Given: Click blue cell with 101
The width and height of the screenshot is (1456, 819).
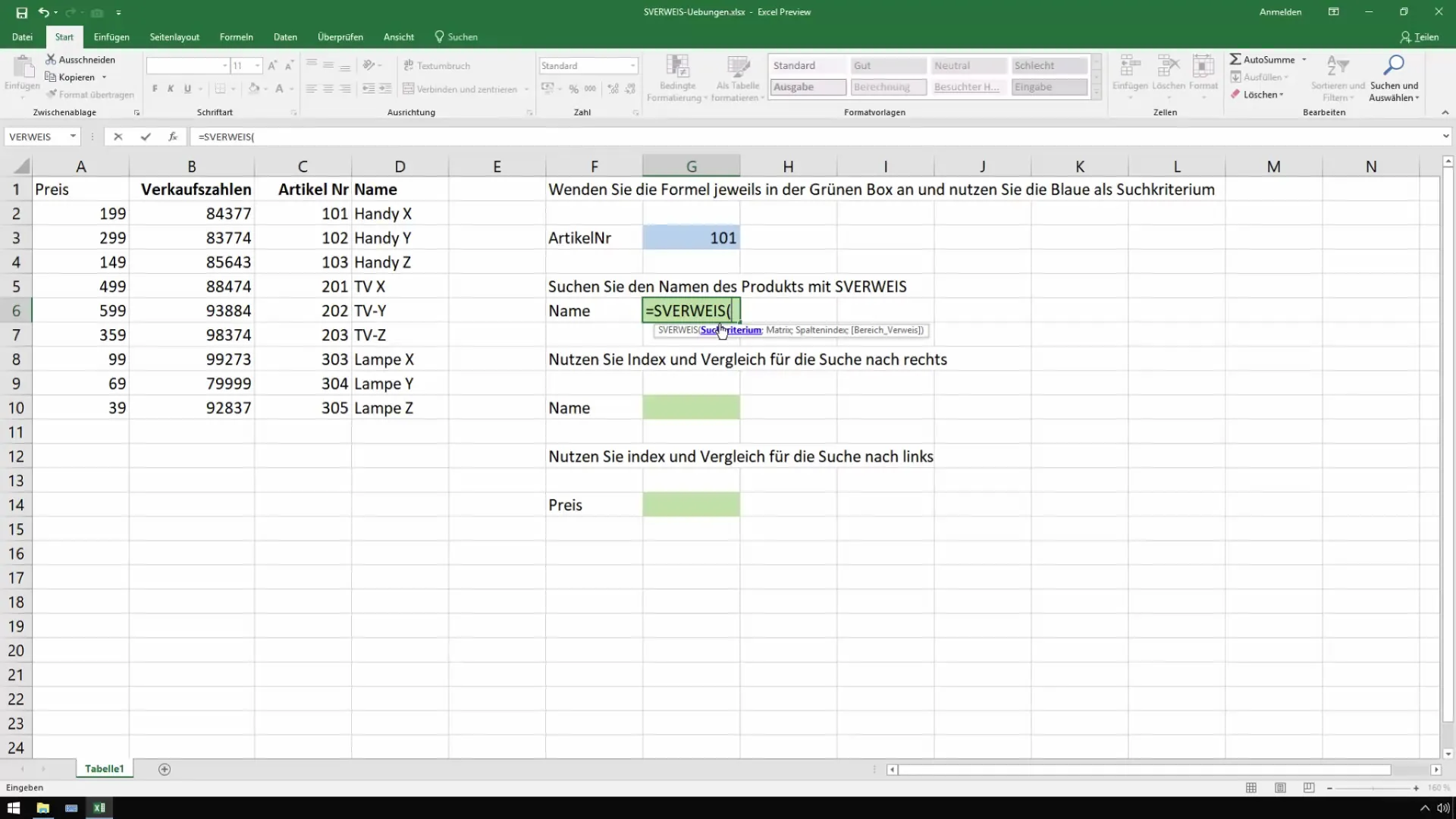Looking at the screenshot, I should pyautogui.click(x=691, y=237).
